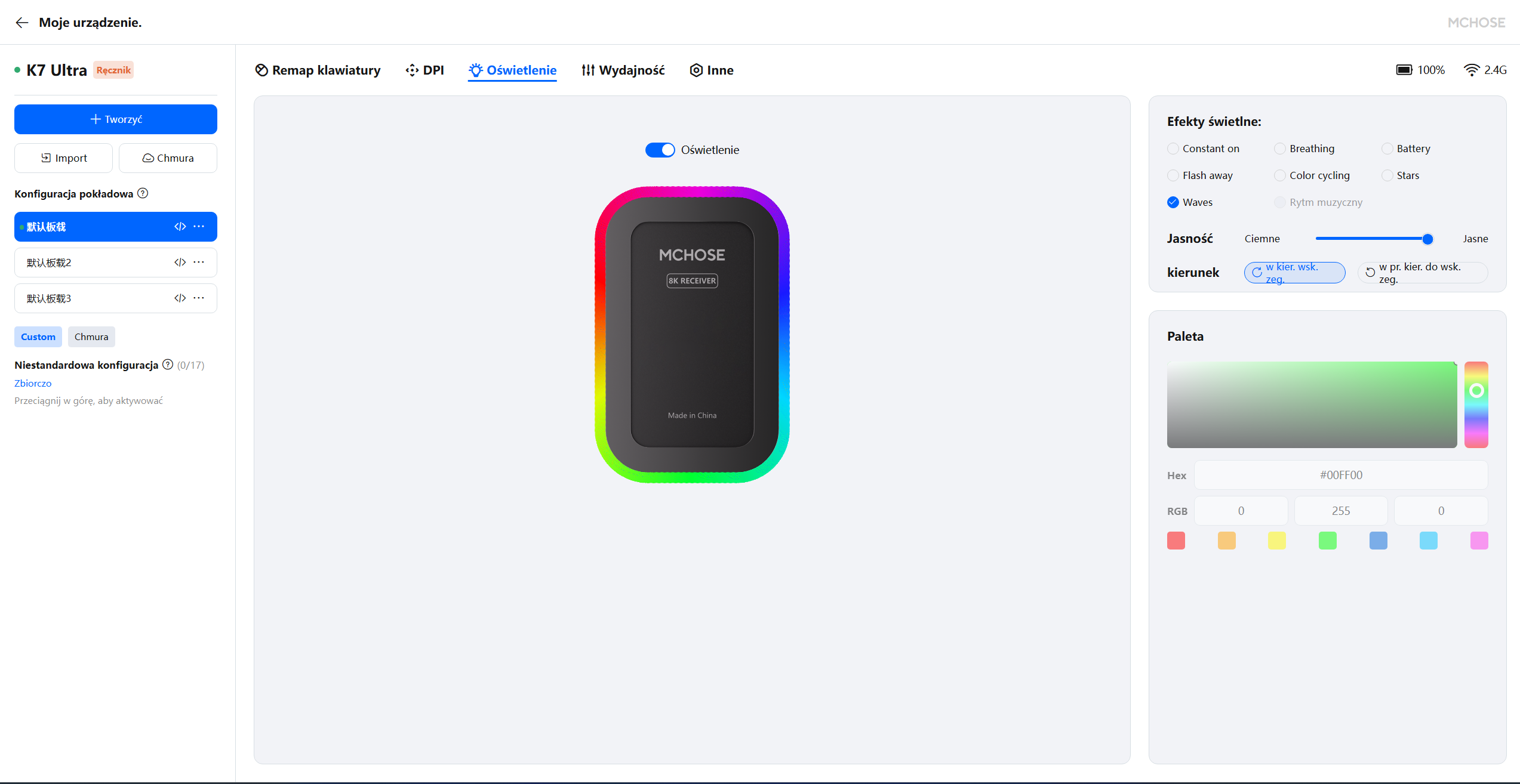
Task: Pick the red preset color swatch
Action: [1176, 541]
